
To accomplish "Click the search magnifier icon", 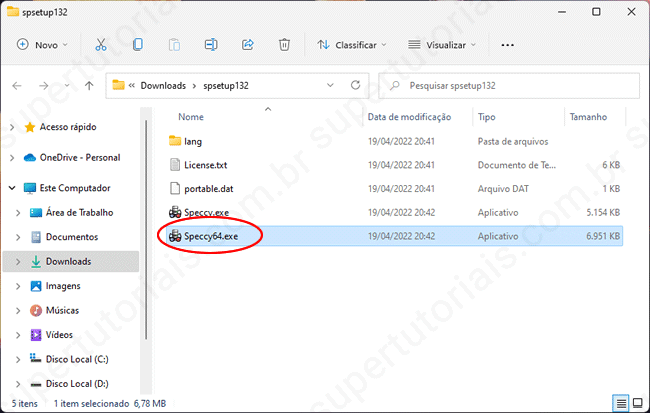I will pos(395,85).
